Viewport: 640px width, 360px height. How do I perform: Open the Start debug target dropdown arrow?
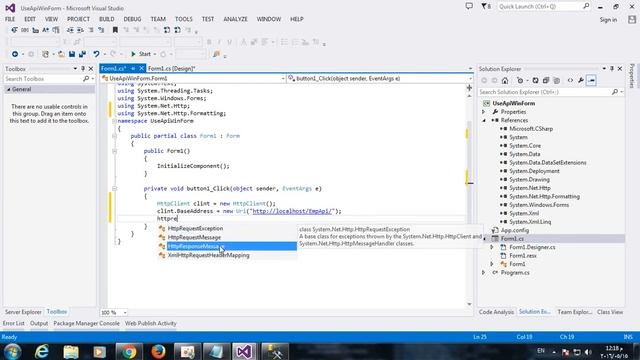155,54
